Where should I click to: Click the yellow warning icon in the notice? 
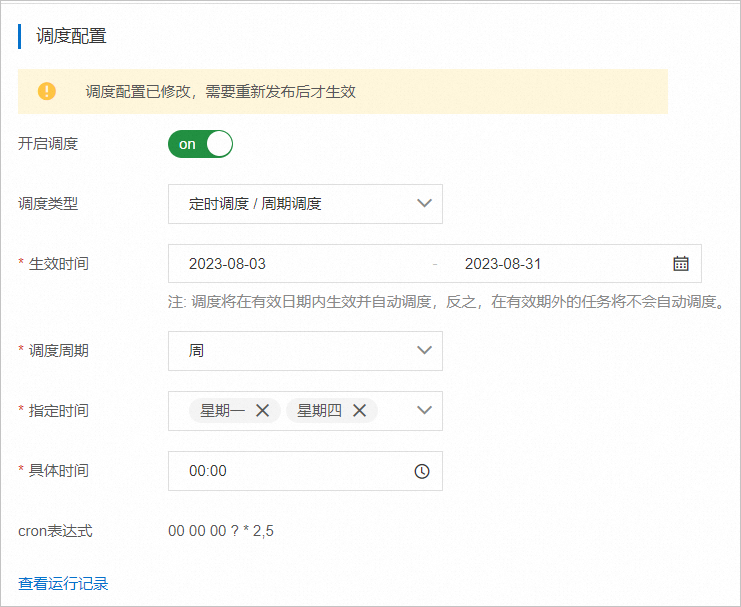[47, 91]
